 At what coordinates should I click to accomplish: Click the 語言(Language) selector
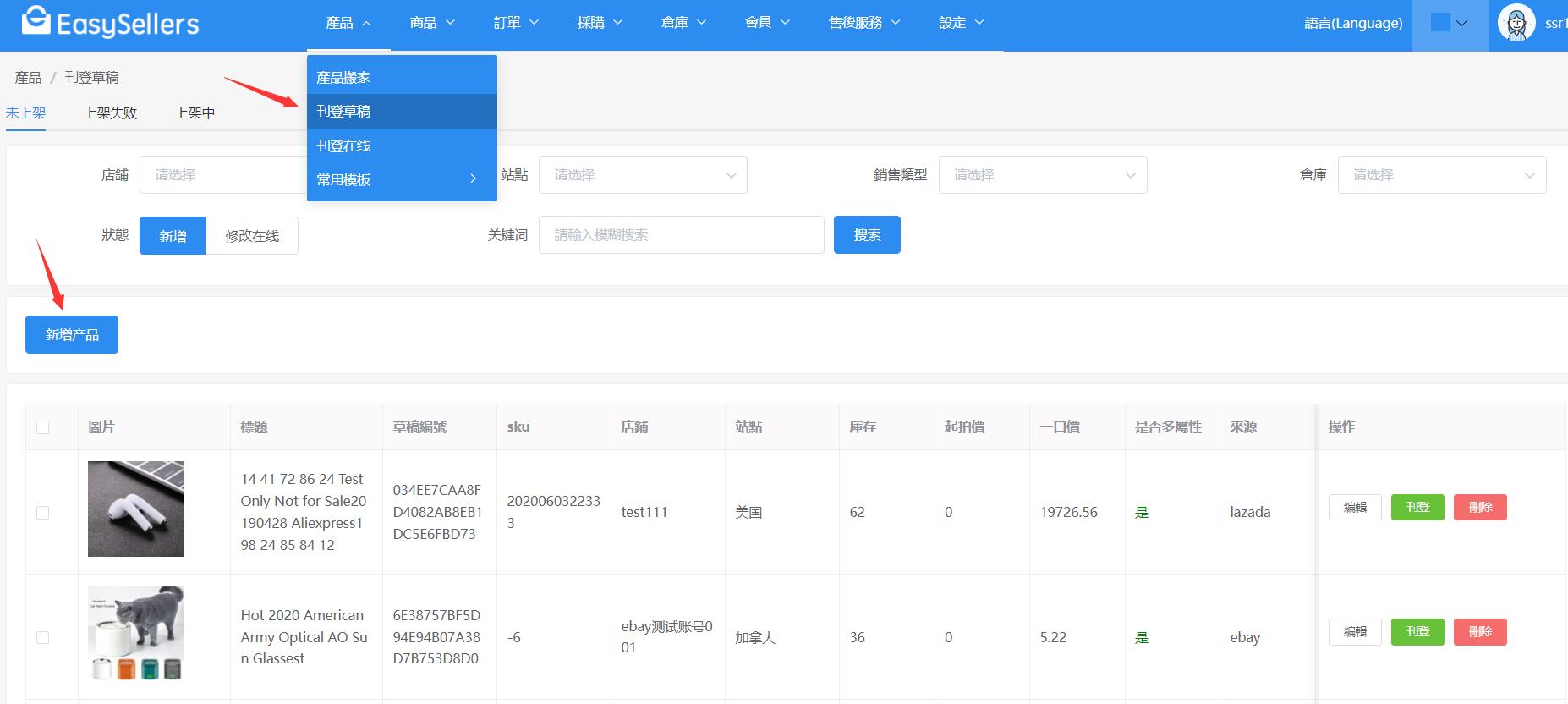(1353, 23)
